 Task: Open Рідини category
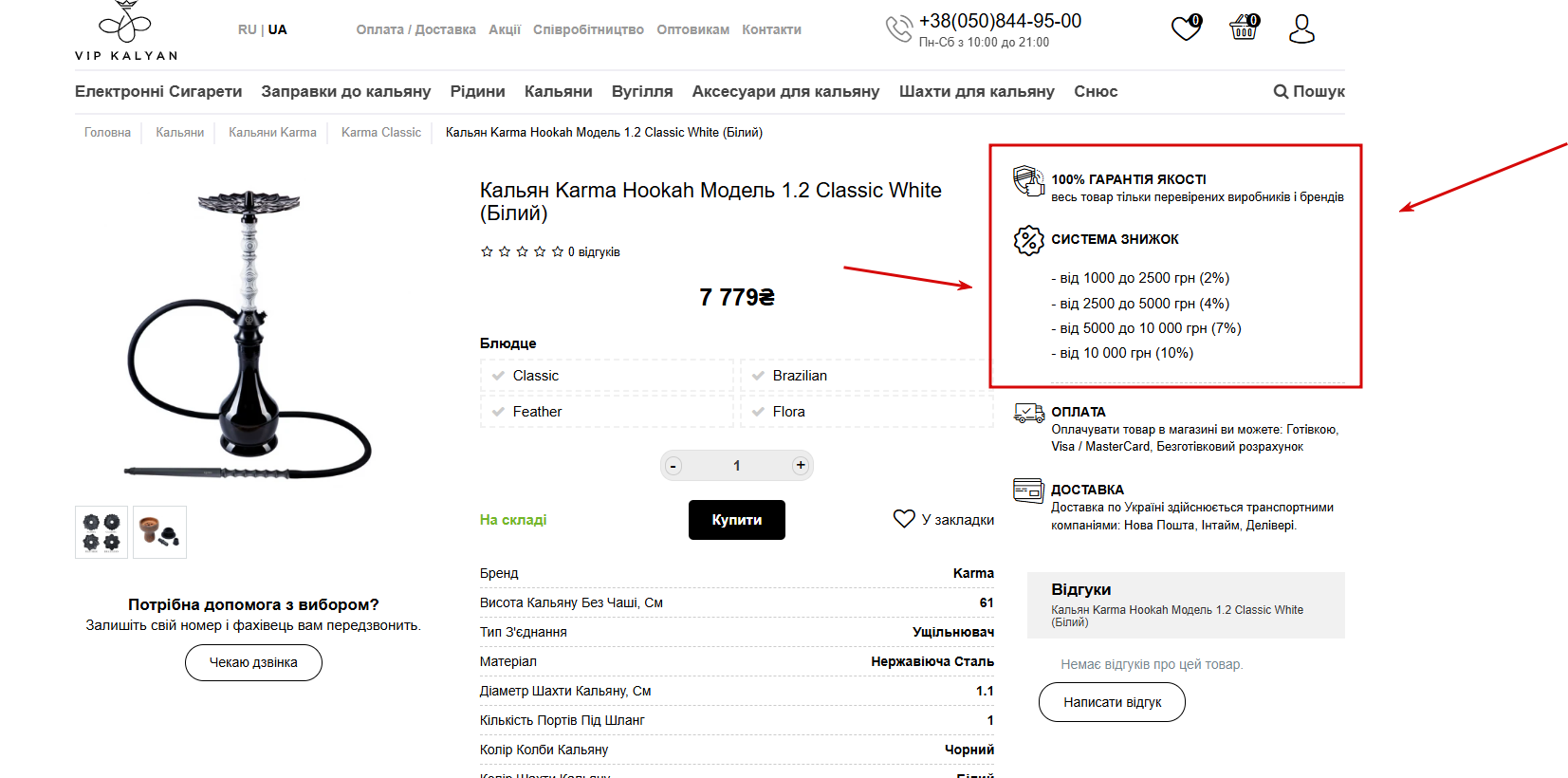point(477,91)
